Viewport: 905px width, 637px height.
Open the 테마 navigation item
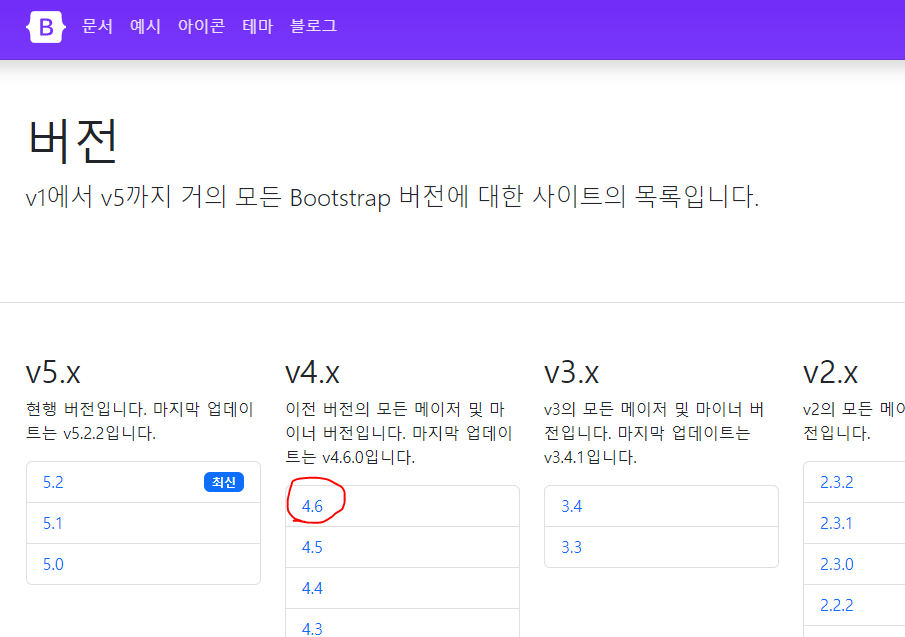[x=257, y=26]
